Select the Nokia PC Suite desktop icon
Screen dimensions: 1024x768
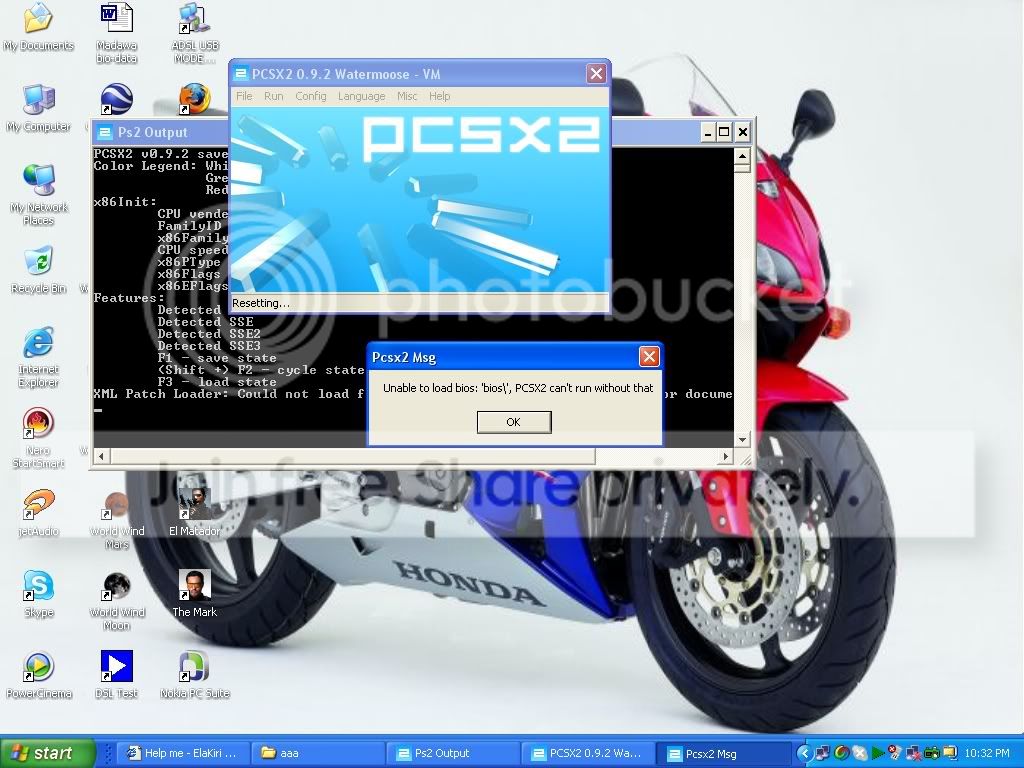(195, 675)
